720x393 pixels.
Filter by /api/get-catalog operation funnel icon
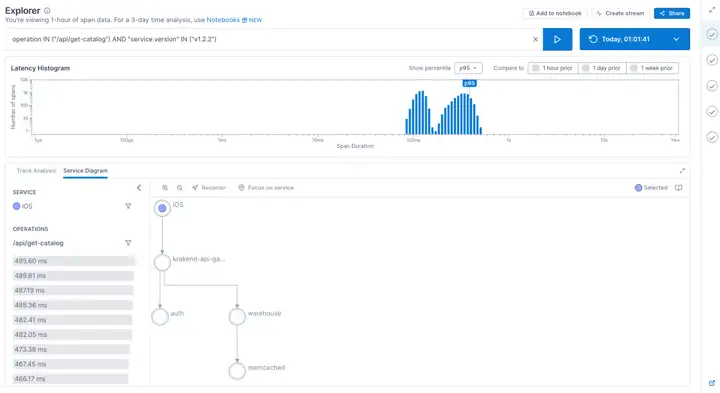point(128,243)
